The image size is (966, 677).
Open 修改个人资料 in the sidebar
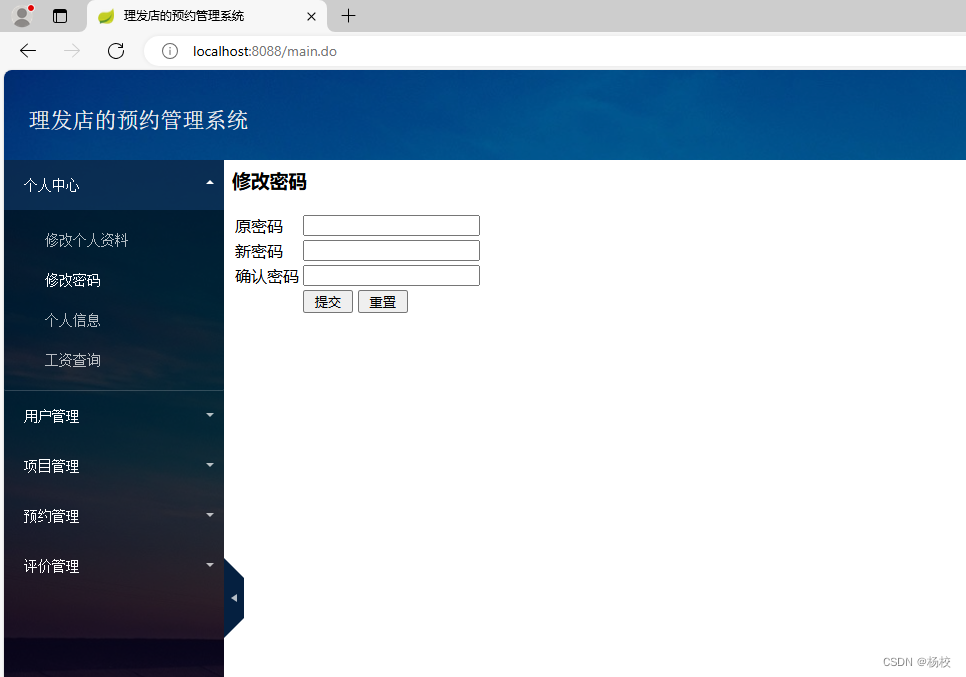pos(86,240)
